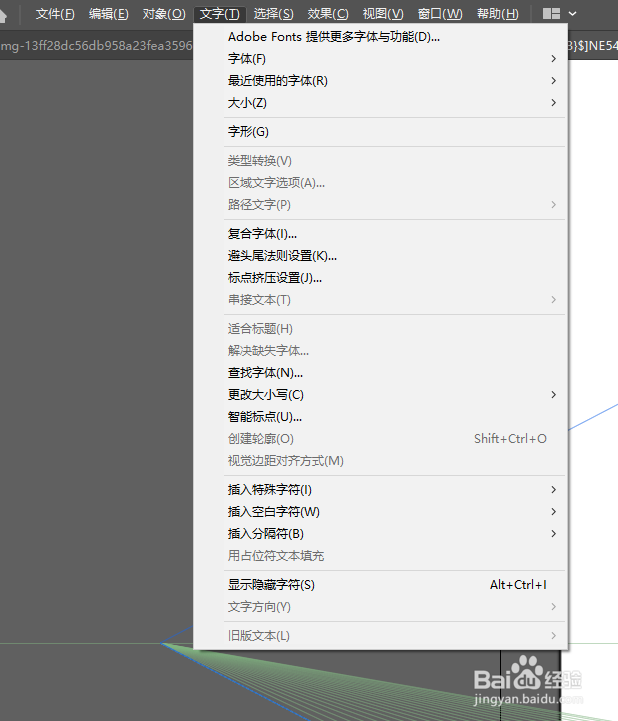
Task: Open 智能标点(U) dialog
Action: [x=381, y=417]
